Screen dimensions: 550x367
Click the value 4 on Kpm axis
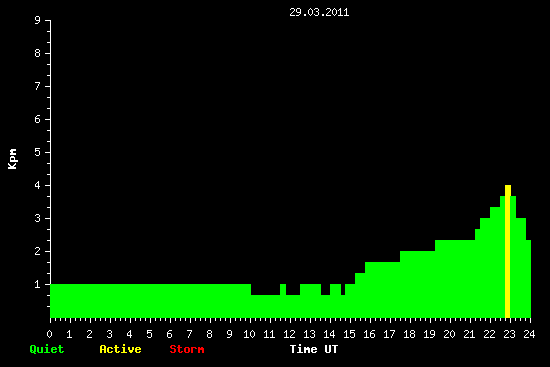point(38,185)
